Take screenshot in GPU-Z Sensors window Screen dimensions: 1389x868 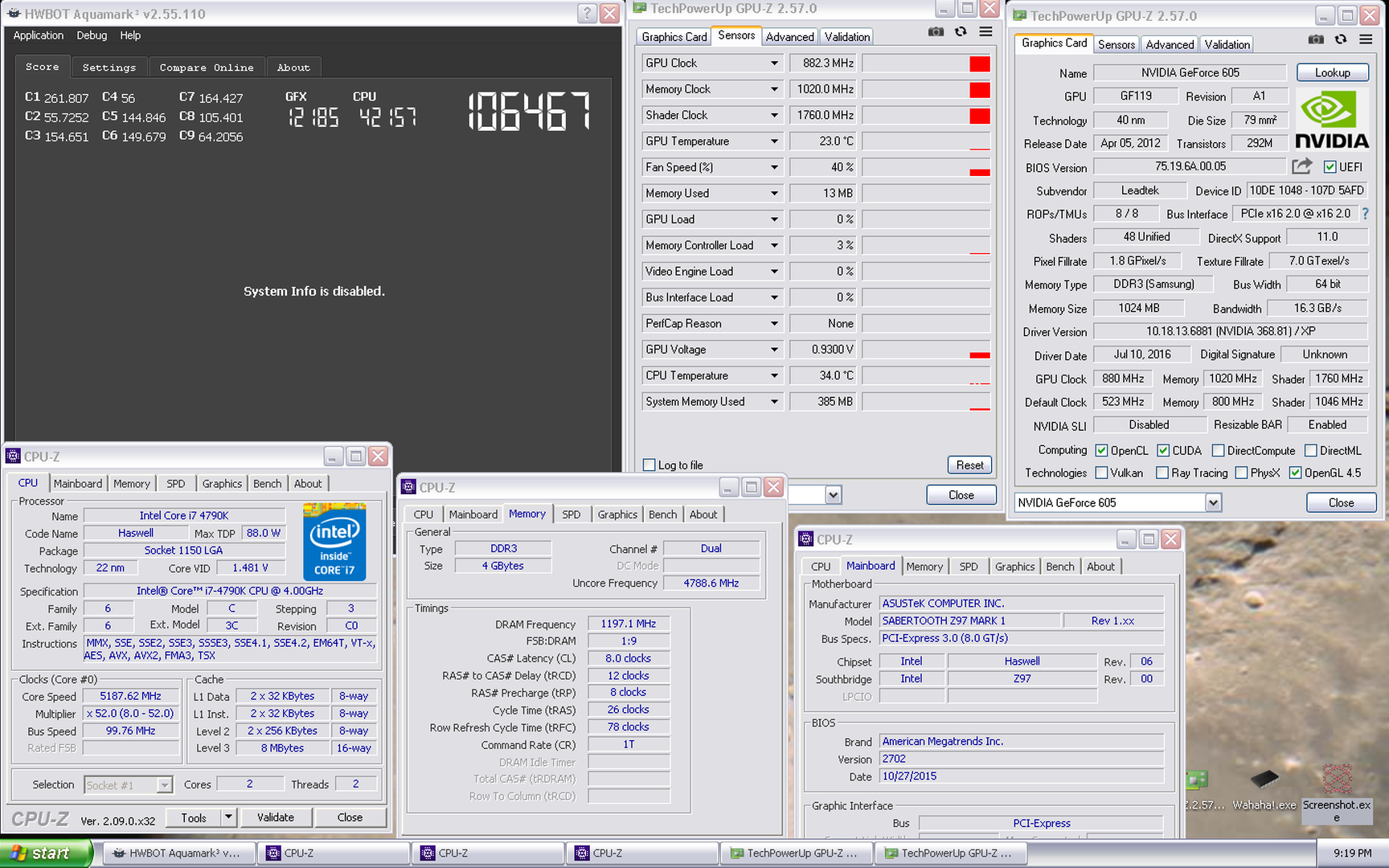click(936, 31)
